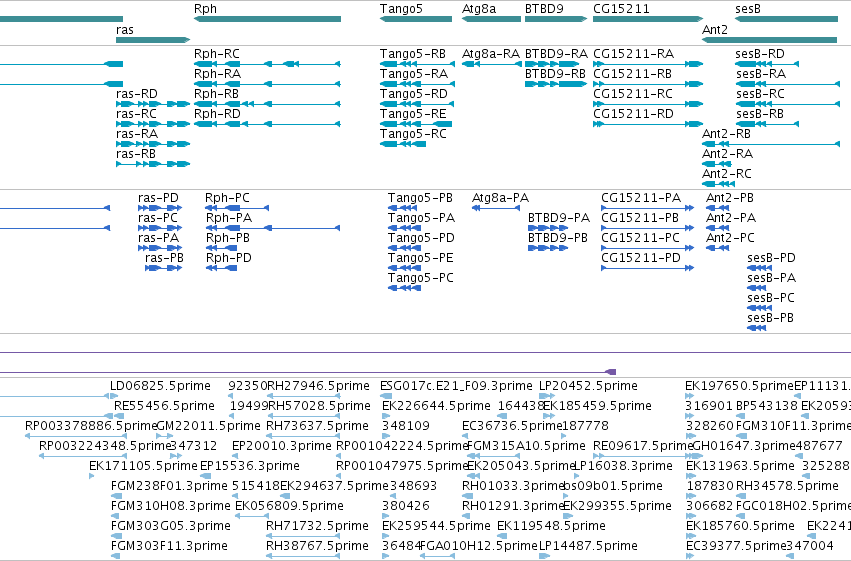Screen dimensions: 851x561
Task: Select transcript Tango5-RA
Action: [x=414, y=74]
